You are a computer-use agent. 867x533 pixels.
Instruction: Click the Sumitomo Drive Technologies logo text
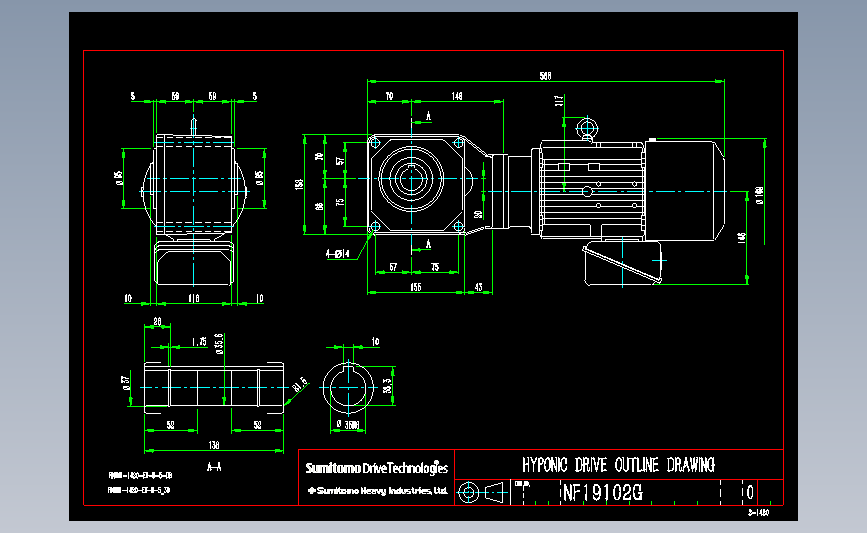377,468
